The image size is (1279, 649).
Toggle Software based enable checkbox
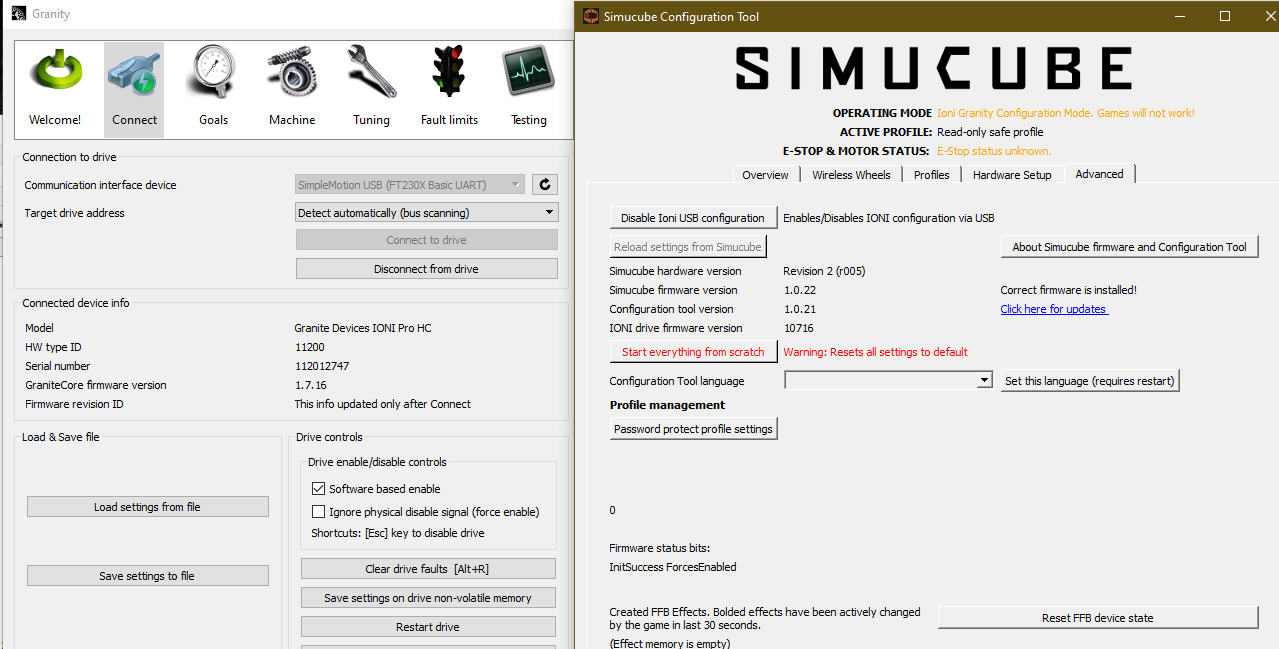[x=319, y=489]
